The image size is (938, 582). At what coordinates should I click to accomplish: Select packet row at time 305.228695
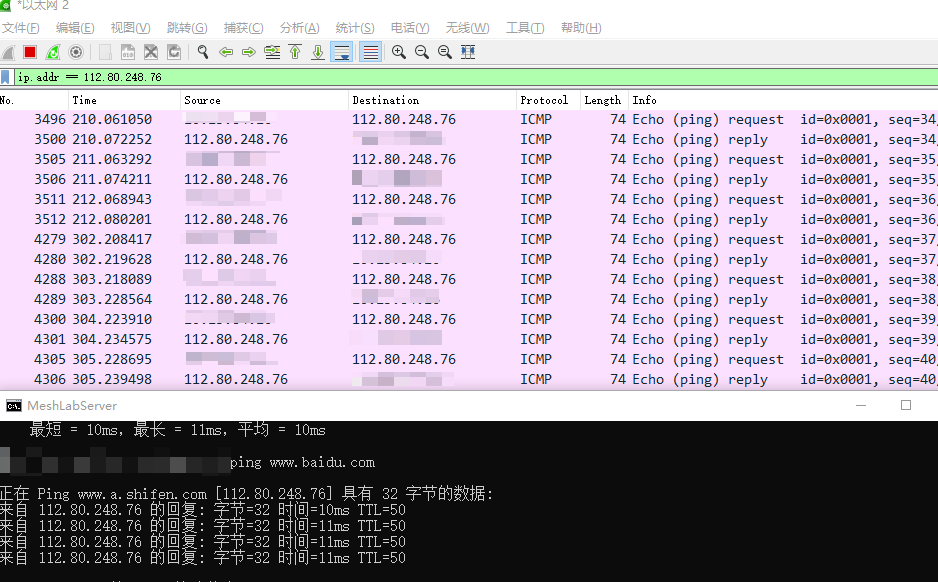(x=469, y=359)
